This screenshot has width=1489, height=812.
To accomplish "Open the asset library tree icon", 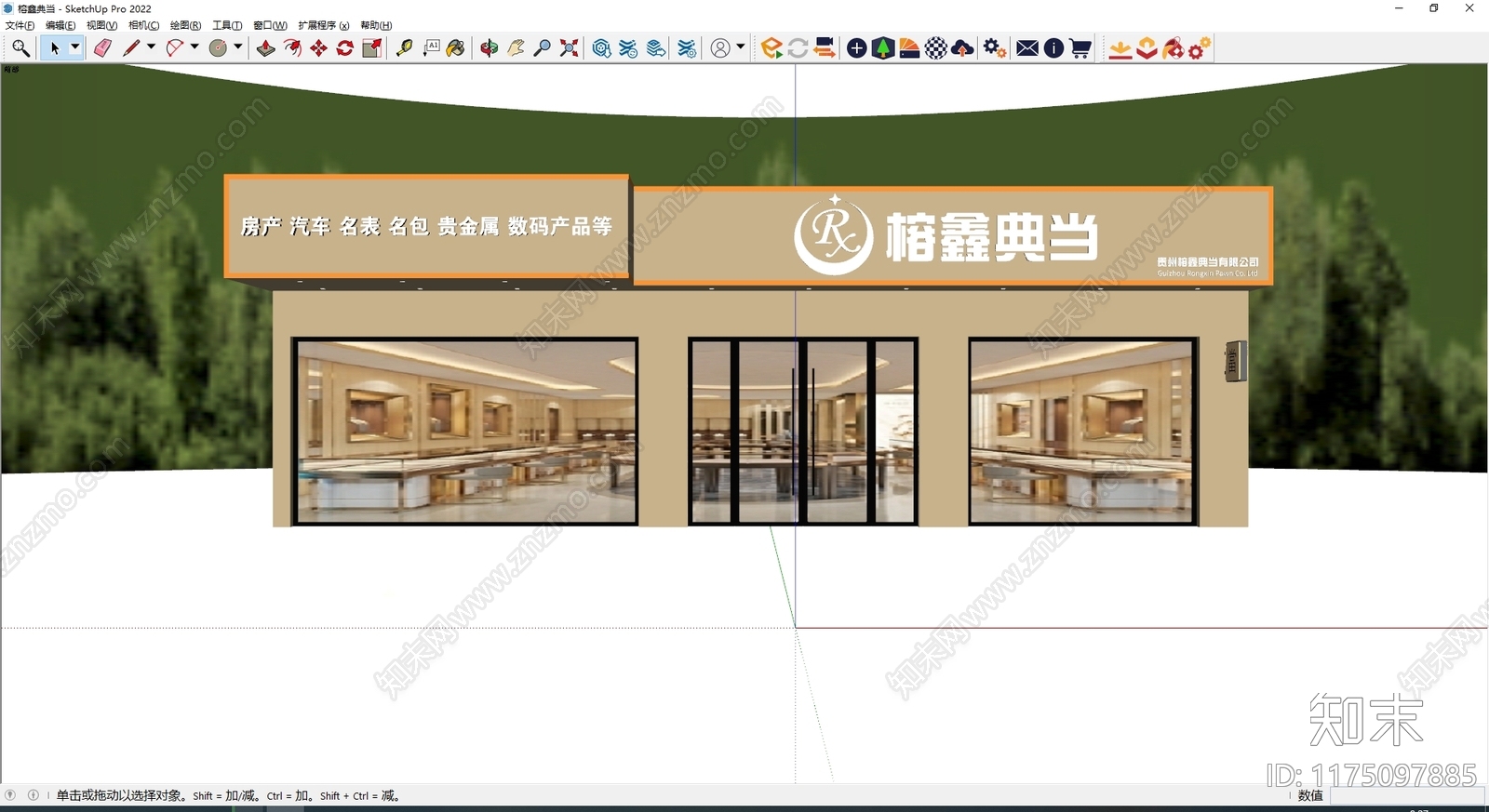I will (x=883, y=48).
